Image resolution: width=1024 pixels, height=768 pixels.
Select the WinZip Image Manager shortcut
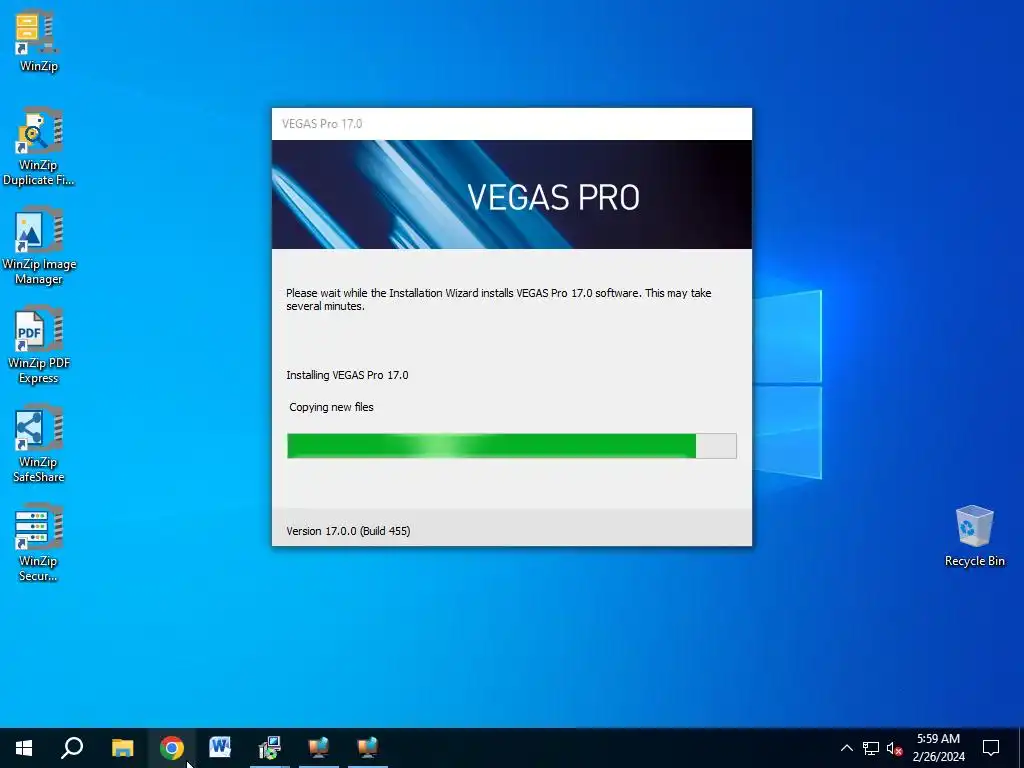(39, 246)
